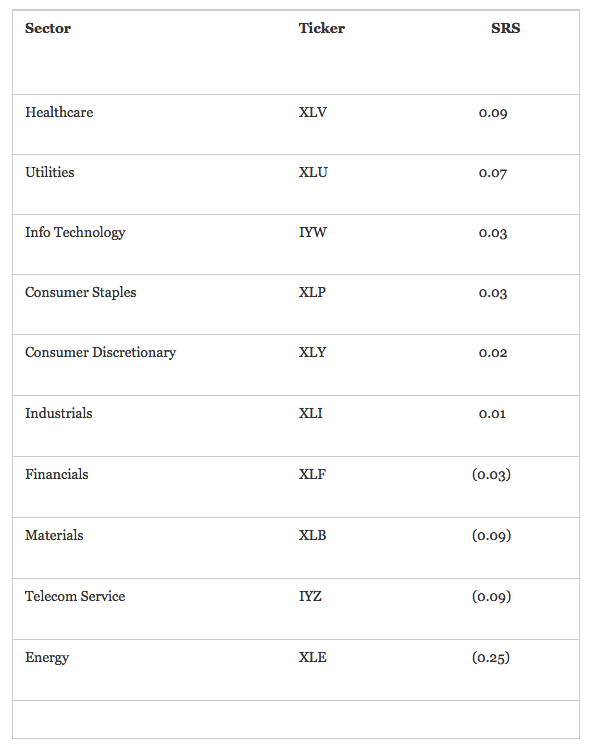
Task: Select the XLP ticker text
Action: tap(312, 292)
